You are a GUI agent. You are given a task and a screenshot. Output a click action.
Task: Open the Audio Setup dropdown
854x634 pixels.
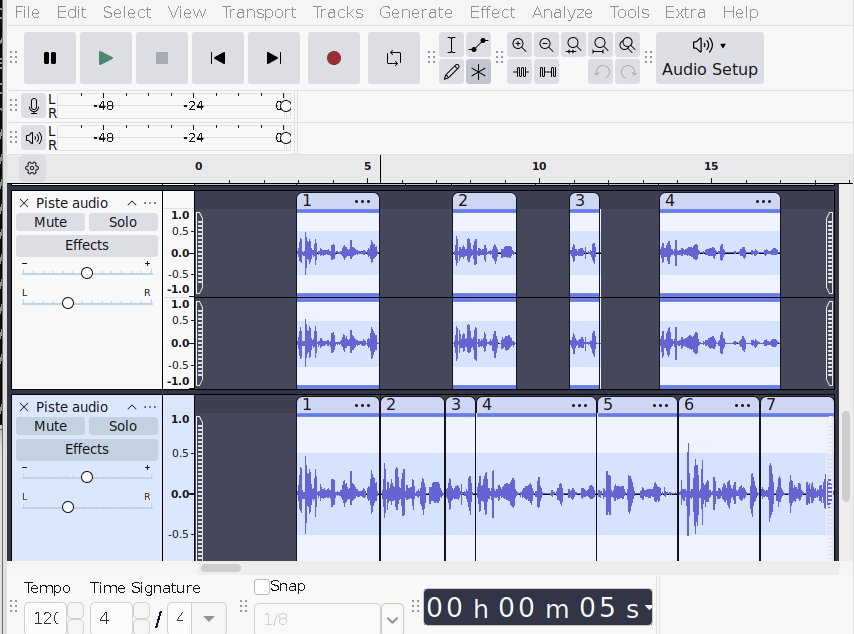(x=709, y=58)
